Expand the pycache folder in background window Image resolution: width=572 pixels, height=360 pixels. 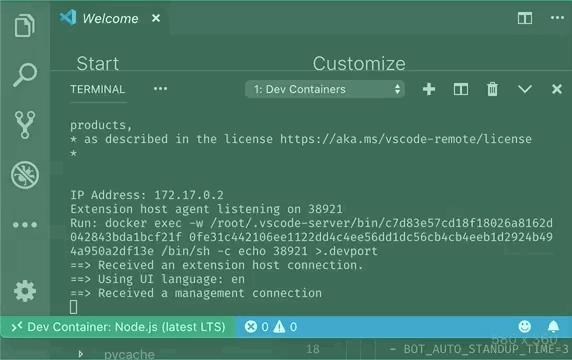point(81,354)
